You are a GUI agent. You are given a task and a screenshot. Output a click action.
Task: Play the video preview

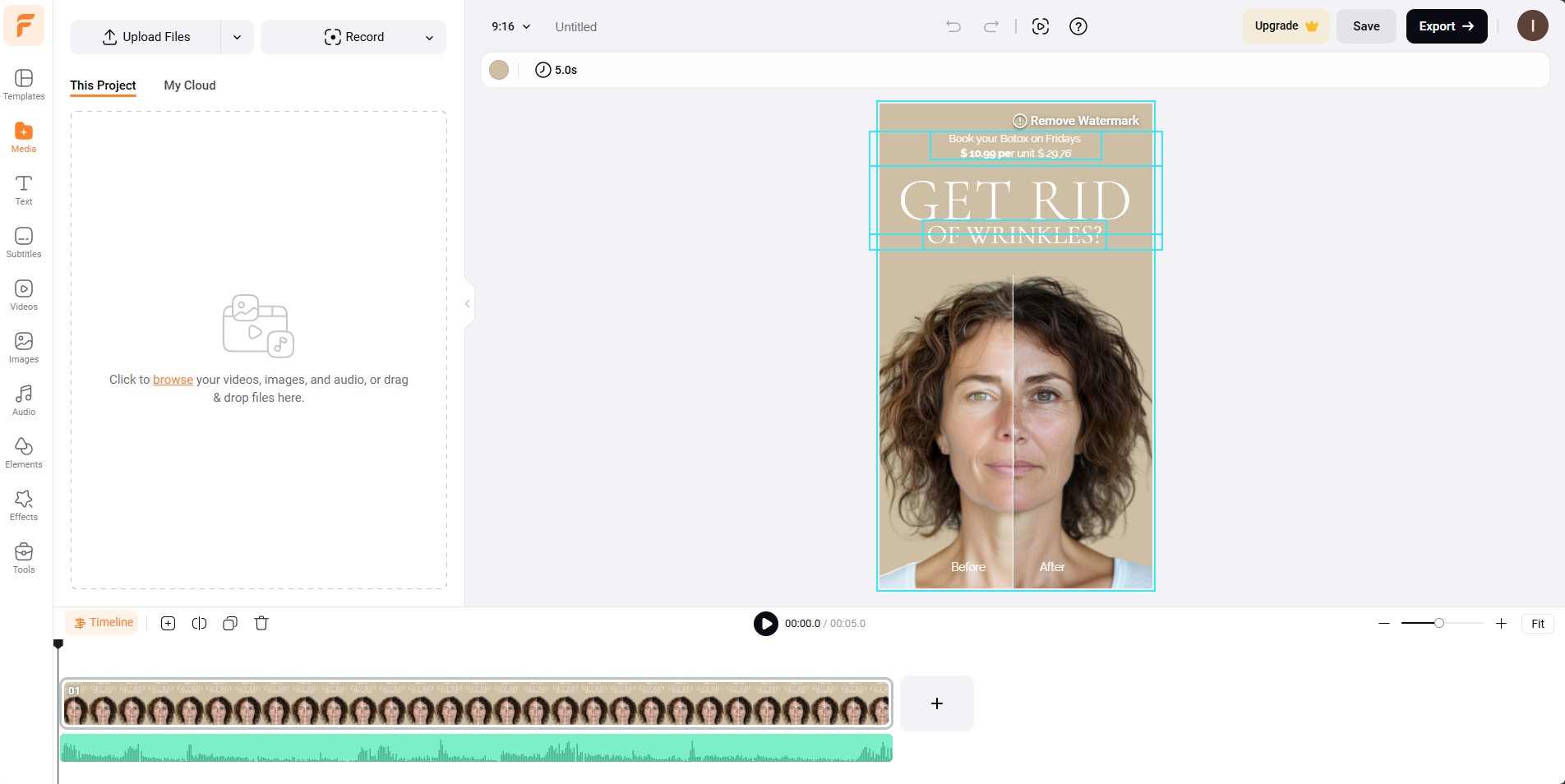click(x=766, y=624)
